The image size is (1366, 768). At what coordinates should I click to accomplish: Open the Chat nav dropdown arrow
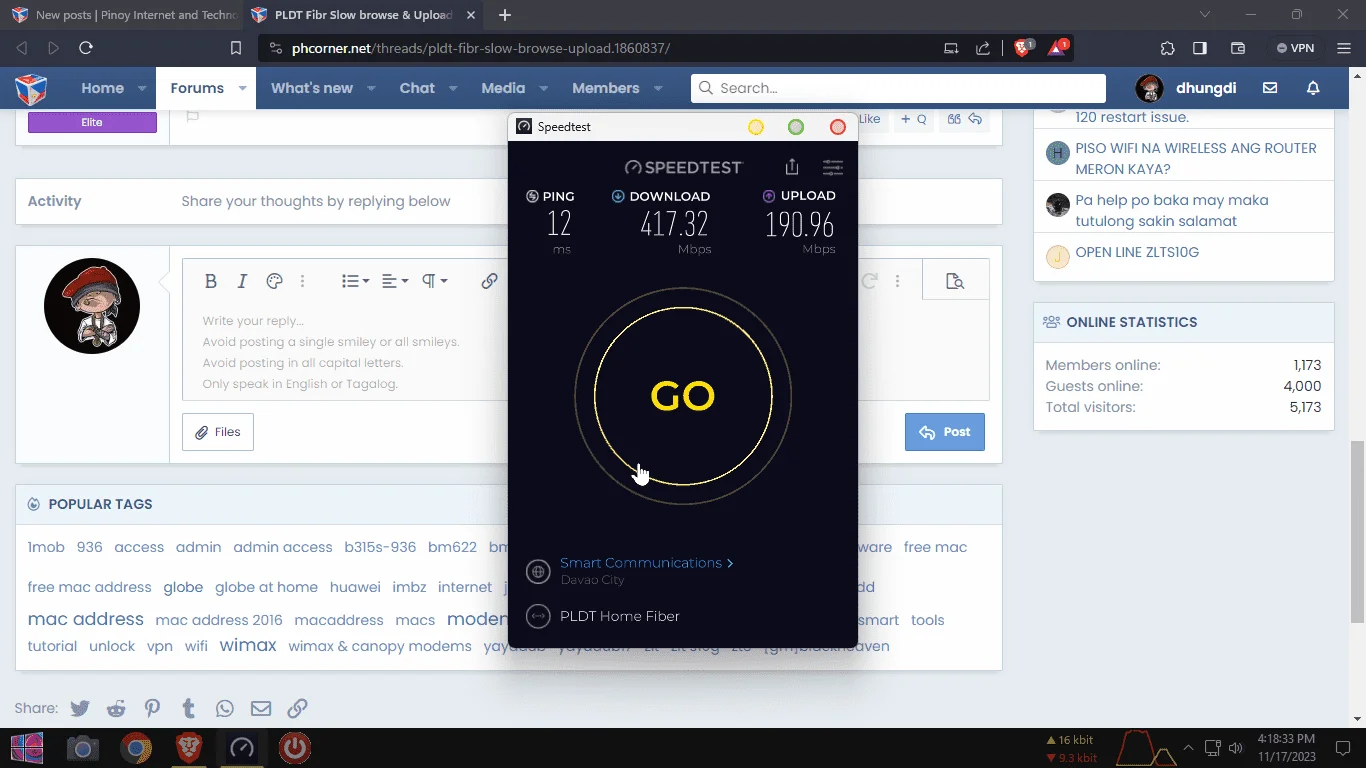click(x=453, y=88)
